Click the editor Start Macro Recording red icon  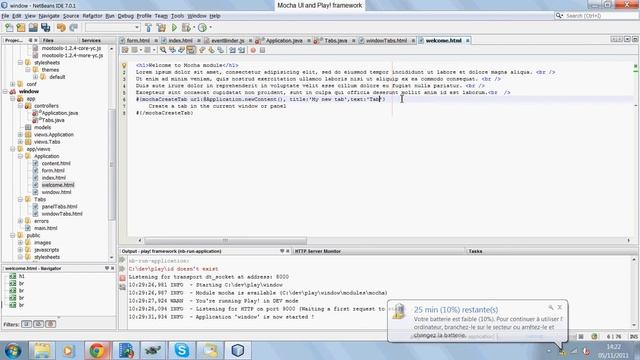(253, 50)
